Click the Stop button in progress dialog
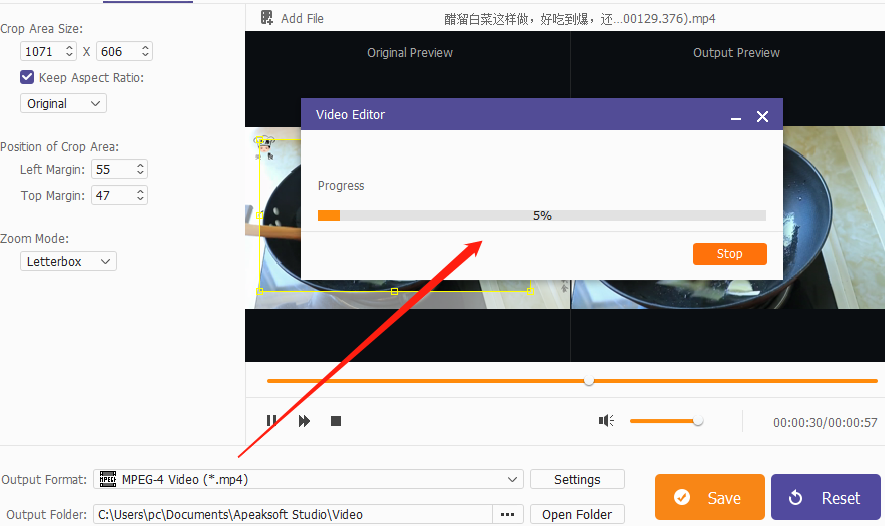The image size is (888, 526). (729, 254)
